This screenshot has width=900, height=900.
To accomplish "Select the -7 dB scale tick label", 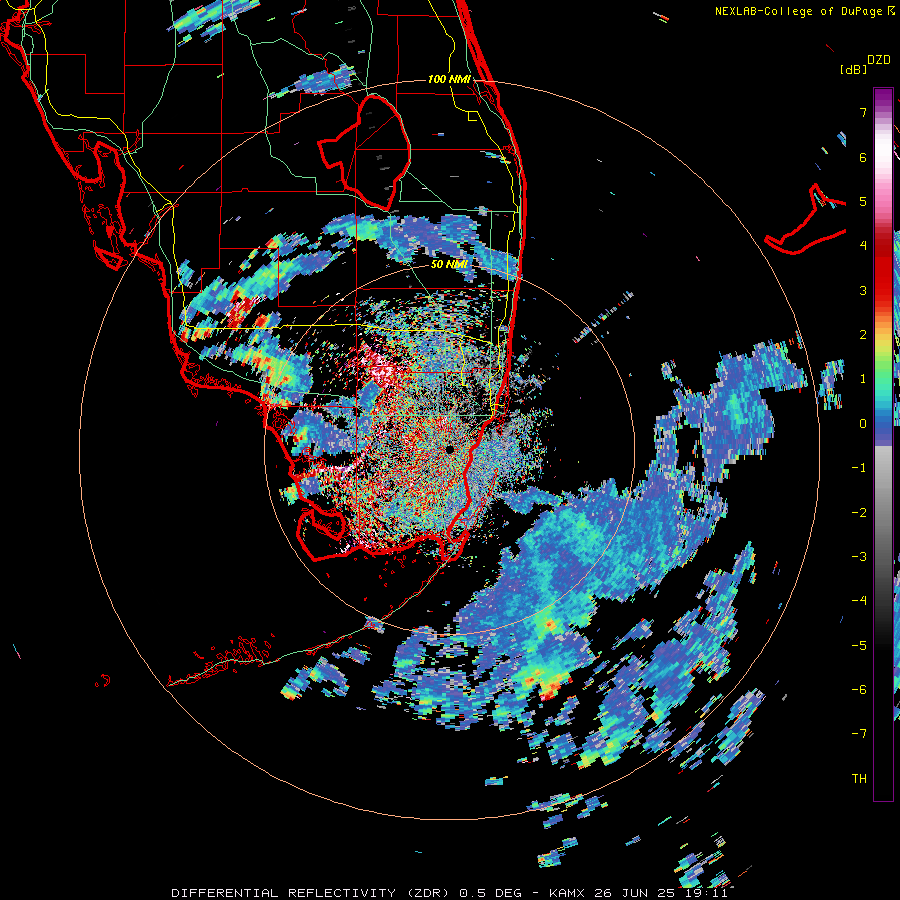I will (859, 734).
